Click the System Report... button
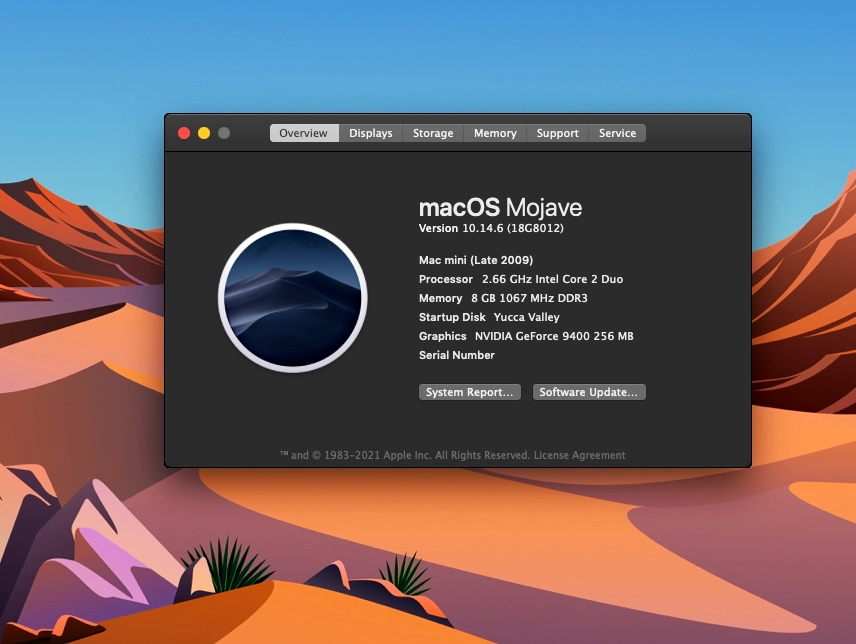856x644 pixels. coord(469,392)
